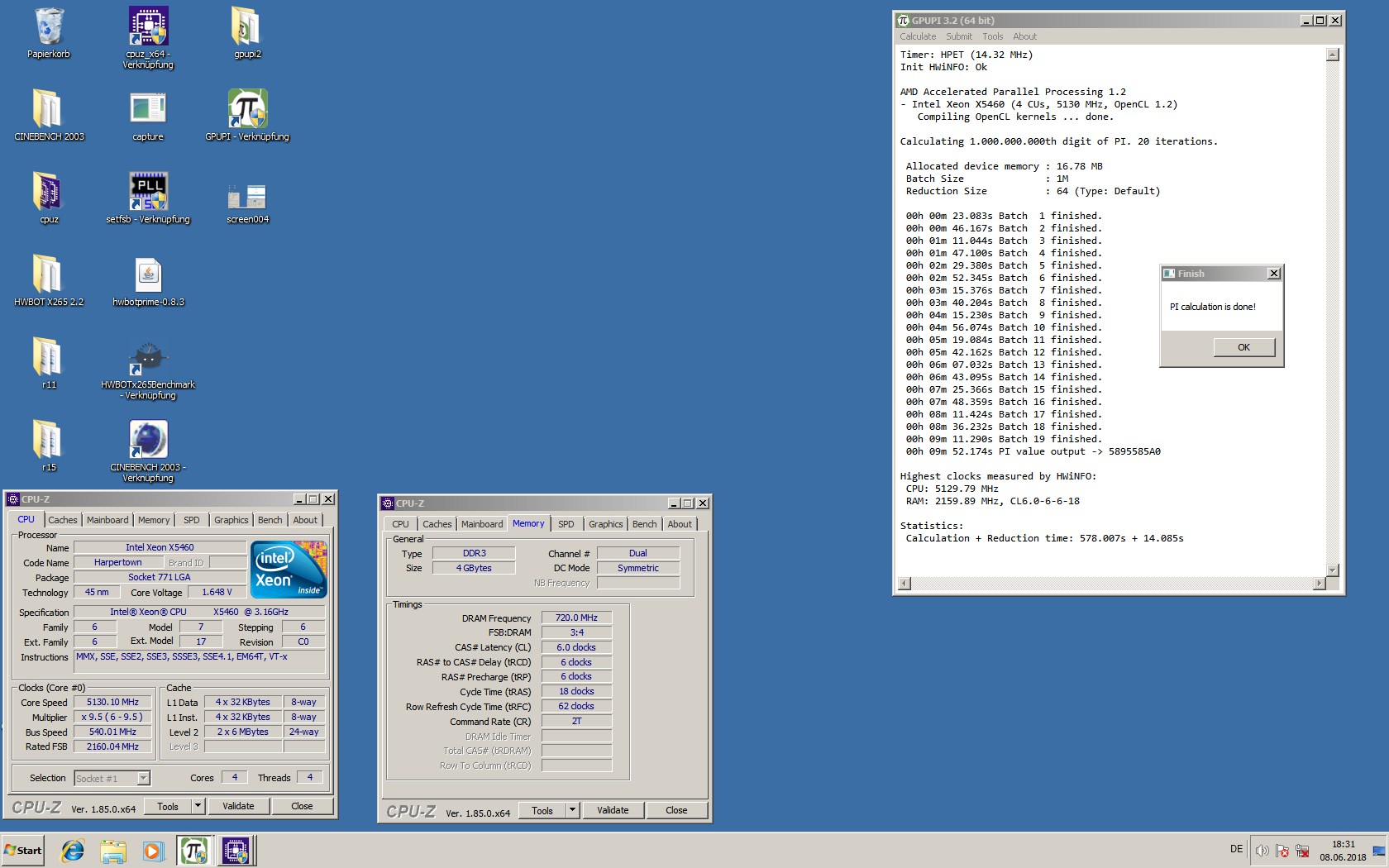This screenshot has height=868, width=1389.
Task: Open the About menu in GPUPI
Action: pos(1024,36)
